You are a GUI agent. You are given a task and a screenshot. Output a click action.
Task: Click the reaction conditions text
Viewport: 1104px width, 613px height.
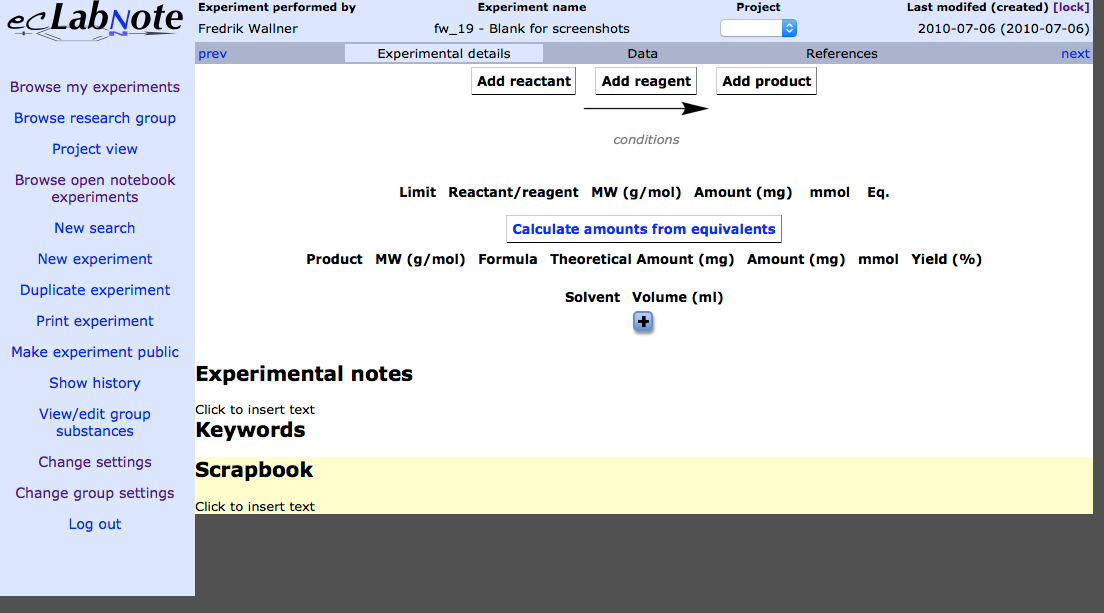(646, 139)
